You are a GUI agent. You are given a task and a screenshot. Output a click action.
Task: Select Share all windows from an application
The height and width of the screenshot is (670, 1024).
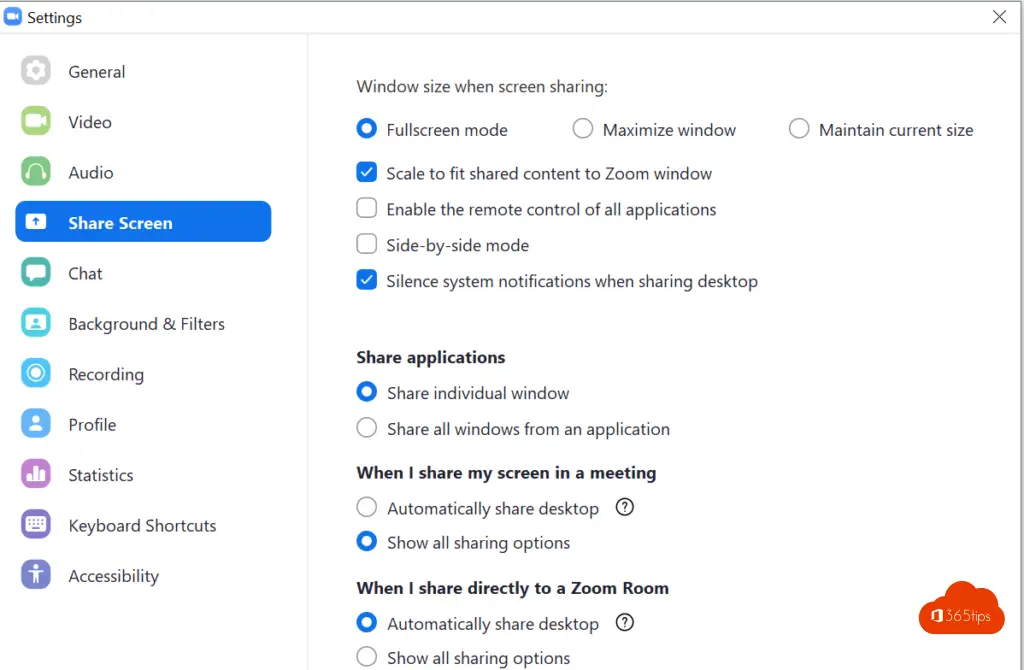click(367, 429)
